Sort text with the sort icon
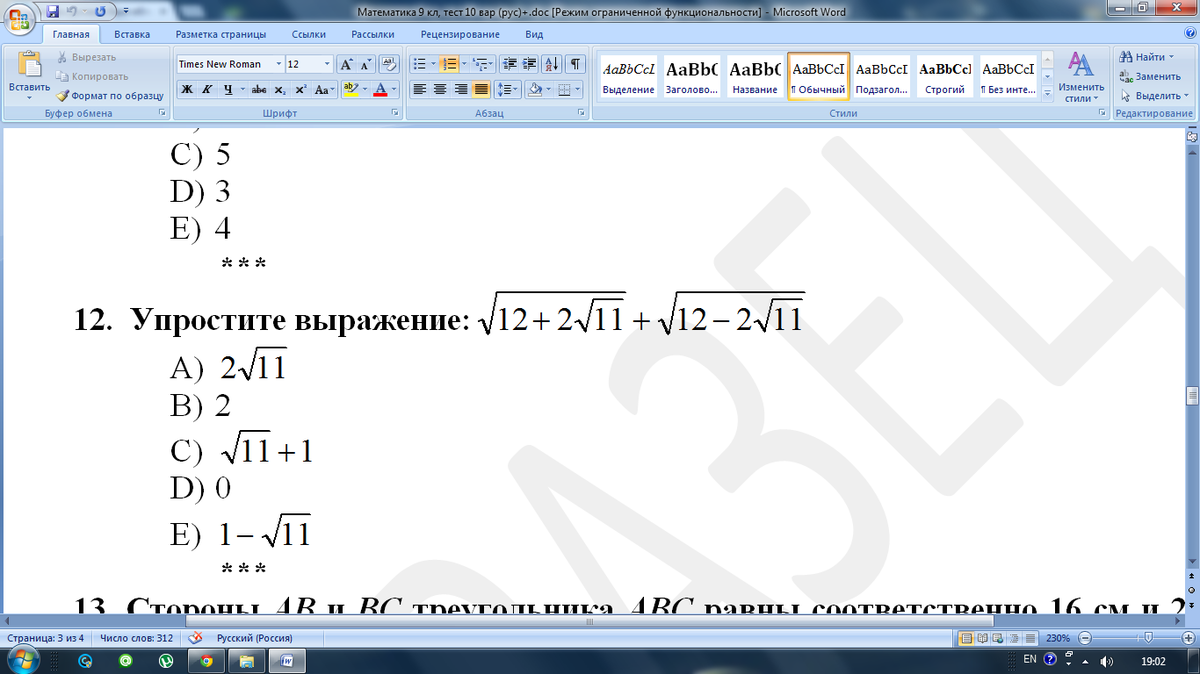This screenshot has width=1200, height=674. pos(555,64)
